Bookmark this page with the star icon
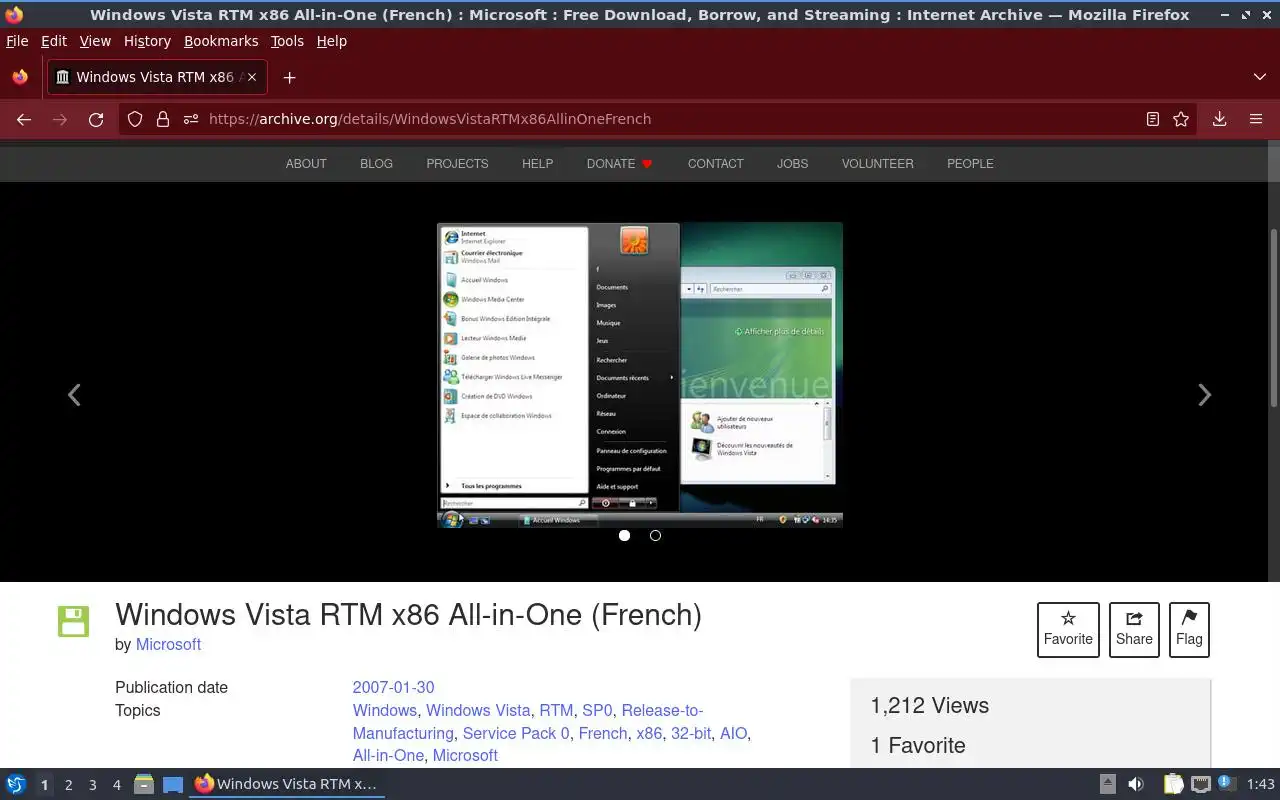Viewport: 1280px width, 800px height. [1181, 119]
